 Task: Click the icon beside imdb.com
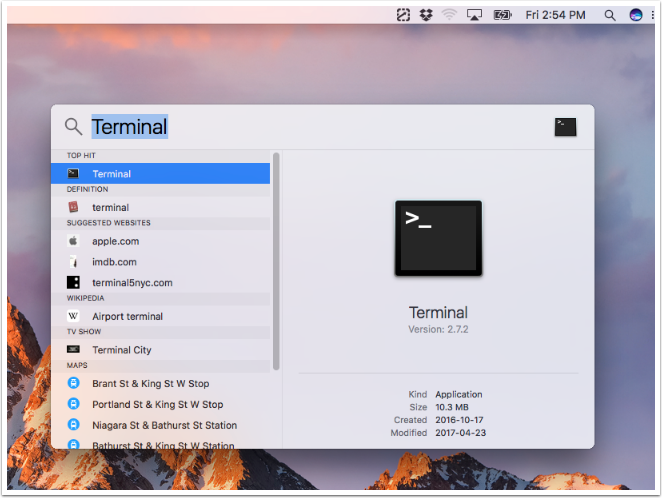[x=73, y=262]
